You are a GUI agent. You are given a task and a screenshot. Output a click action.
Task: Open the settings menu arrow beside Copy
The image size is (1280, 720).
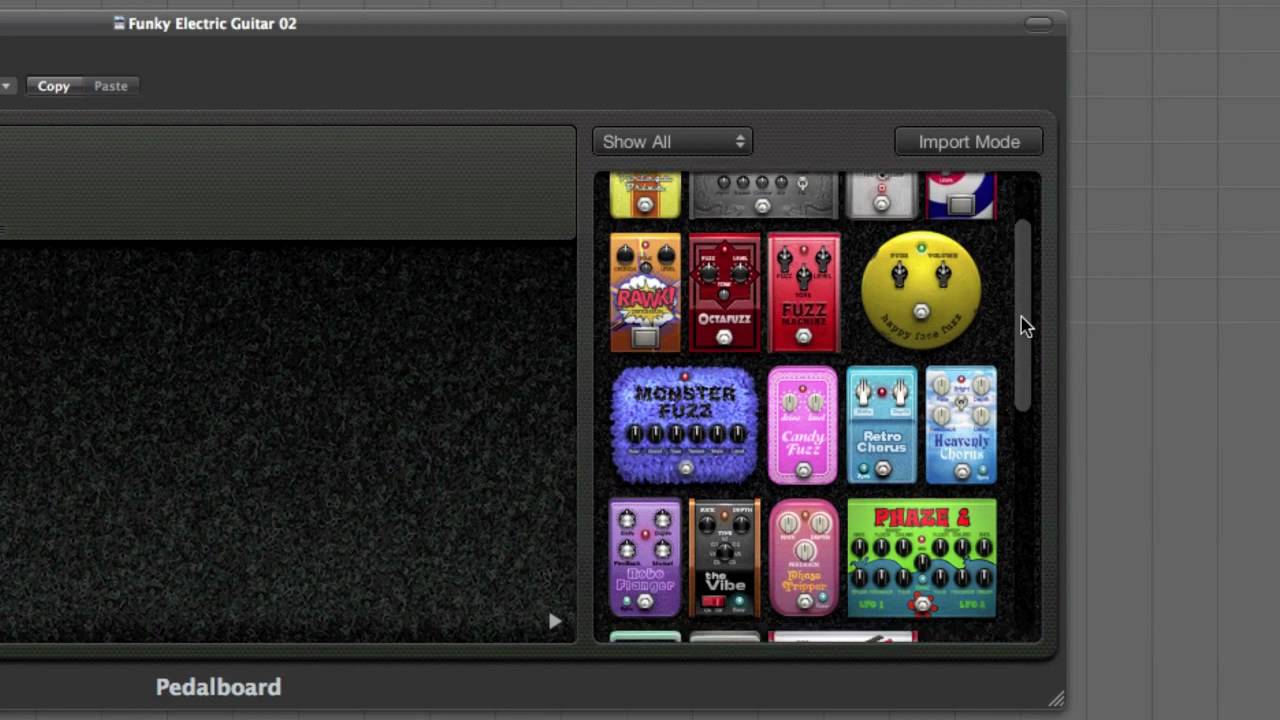(x=6, y=86)
